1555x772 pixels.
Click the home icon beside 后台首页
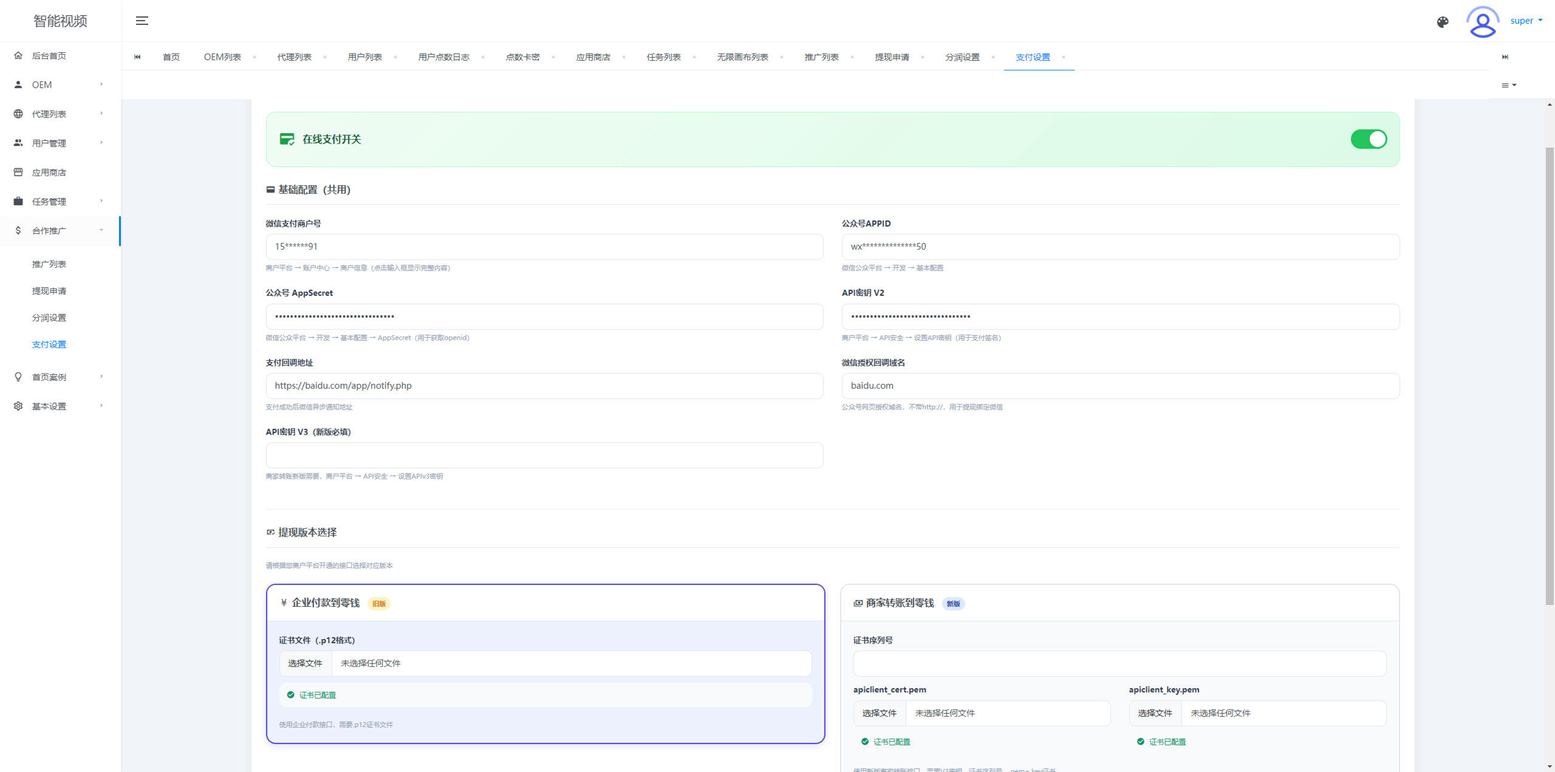point(18,56)
